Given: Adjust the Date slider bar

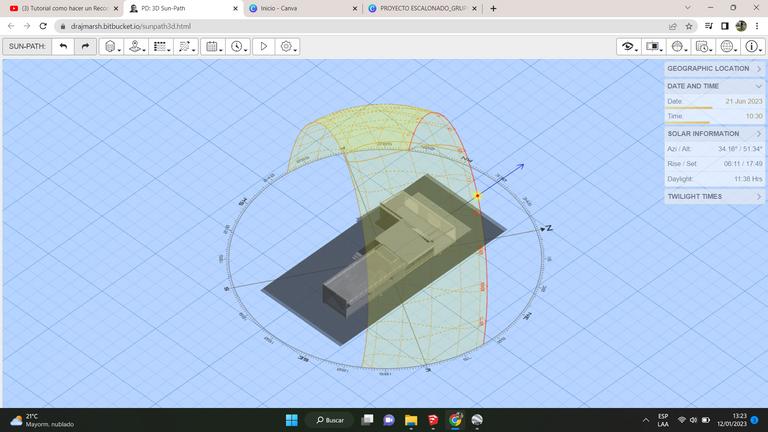Looking at the screenshot, I should 689,108.
